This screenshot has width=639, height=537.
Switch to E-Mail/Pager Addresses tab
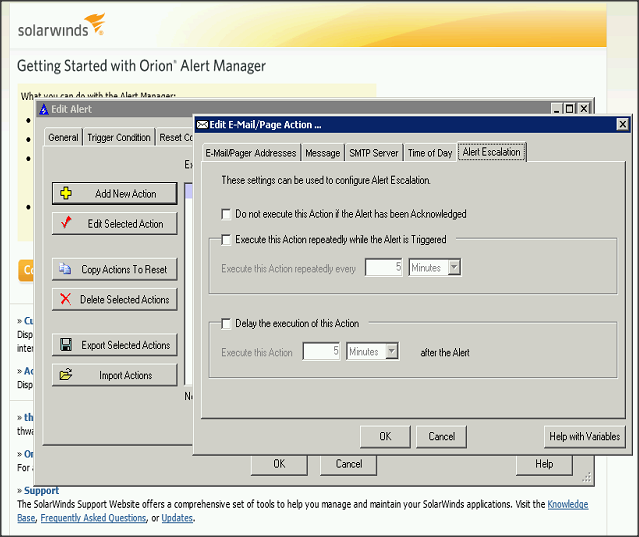[251, 153]
